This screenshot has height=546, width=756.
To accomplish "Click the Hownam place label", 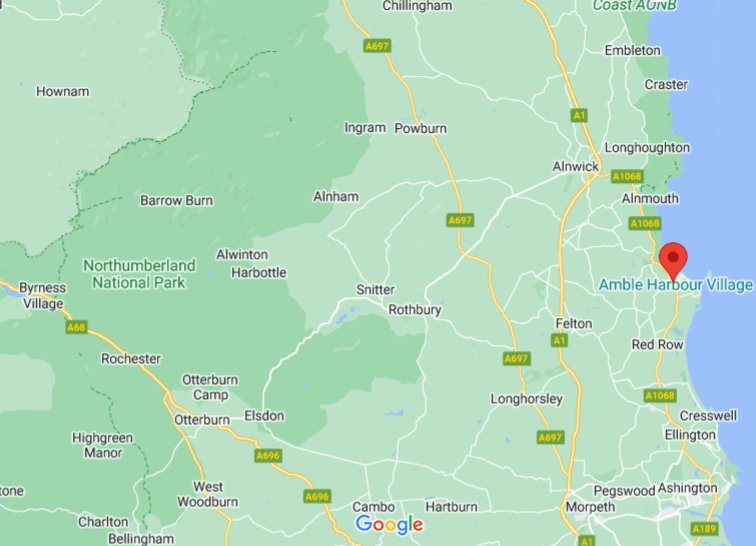I will tap(63, 92).
